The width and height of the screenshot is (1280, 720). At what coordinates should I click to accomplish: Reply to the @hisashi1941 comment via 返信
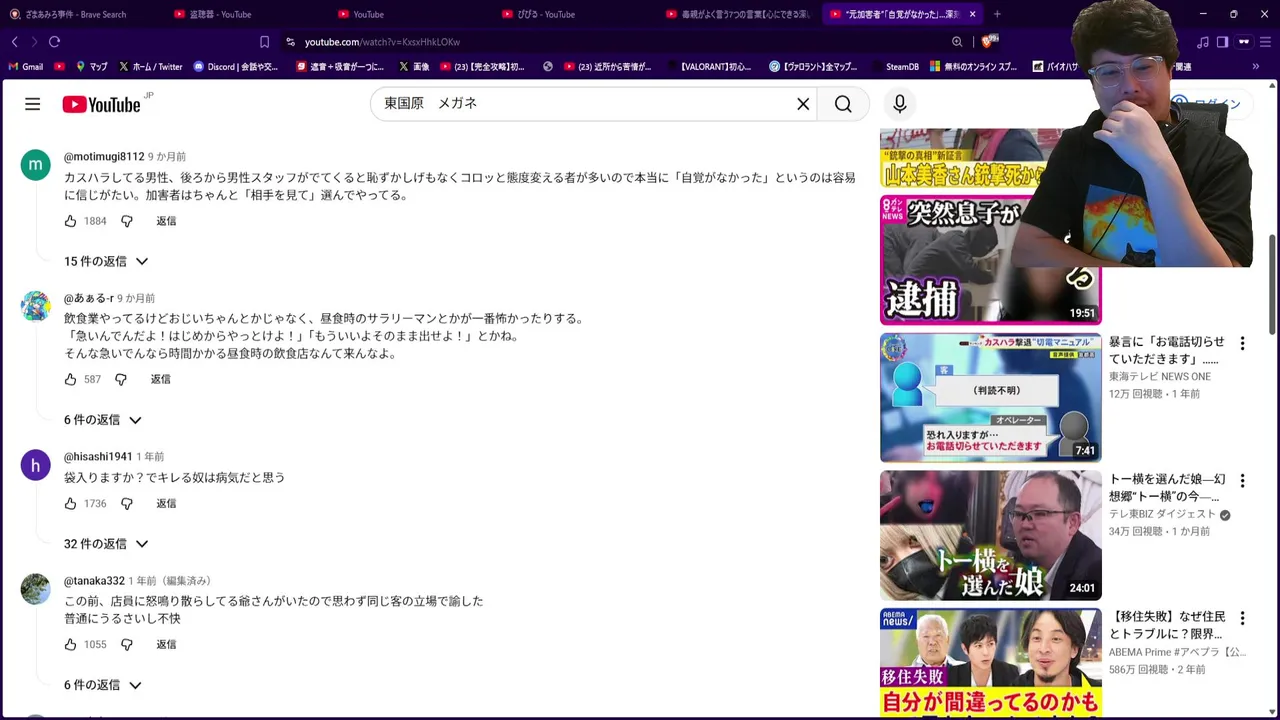coord(166,503)
